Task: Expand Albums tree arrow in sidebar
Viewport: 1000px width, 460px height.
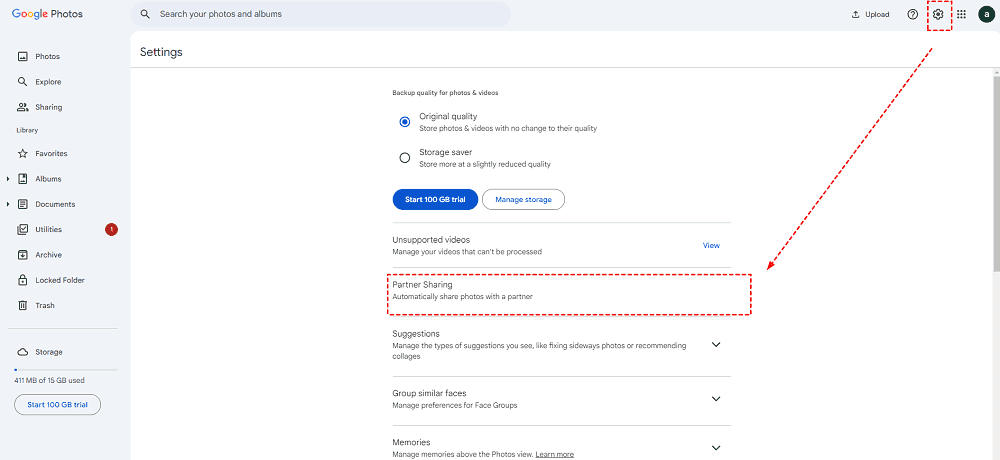Action: [8, 179]
